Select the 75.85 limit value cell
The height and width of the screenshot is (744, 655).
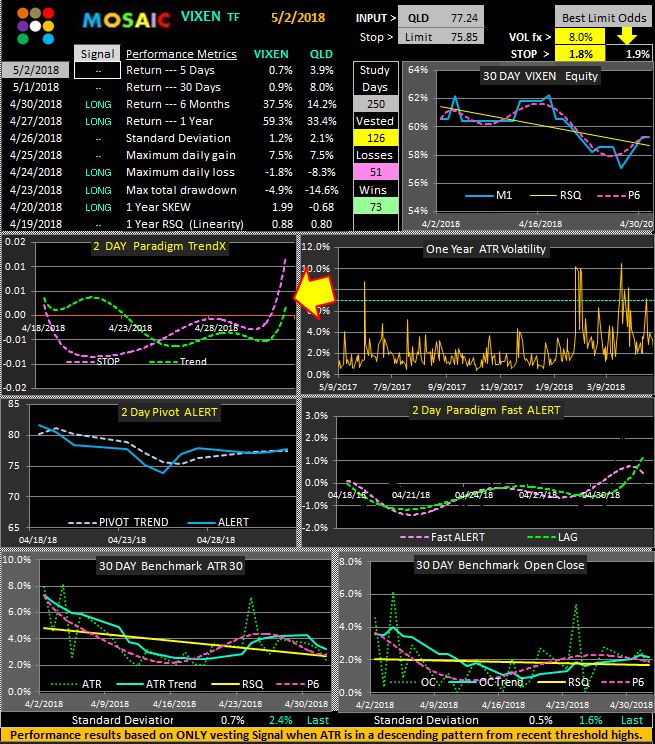click(x=464, y=37)
